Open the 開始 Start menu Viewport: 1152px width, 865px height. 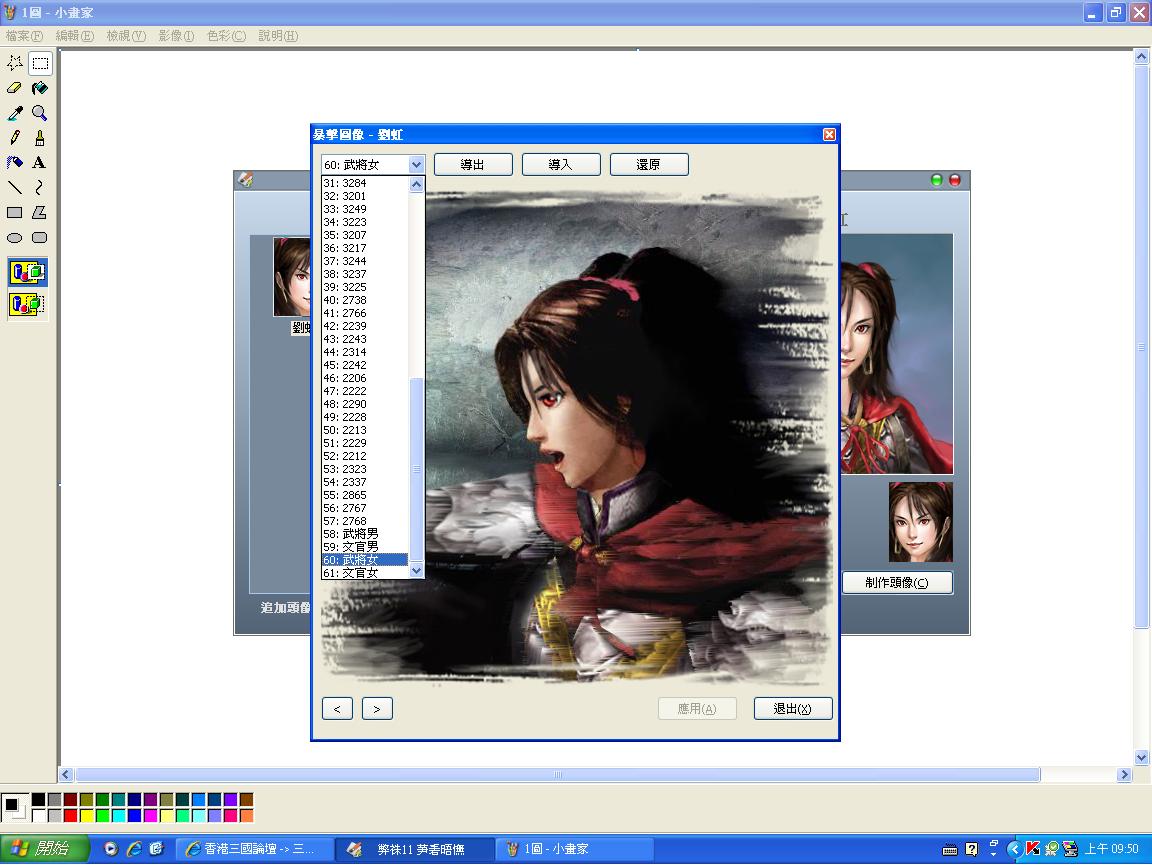click(x=44, y=849)
